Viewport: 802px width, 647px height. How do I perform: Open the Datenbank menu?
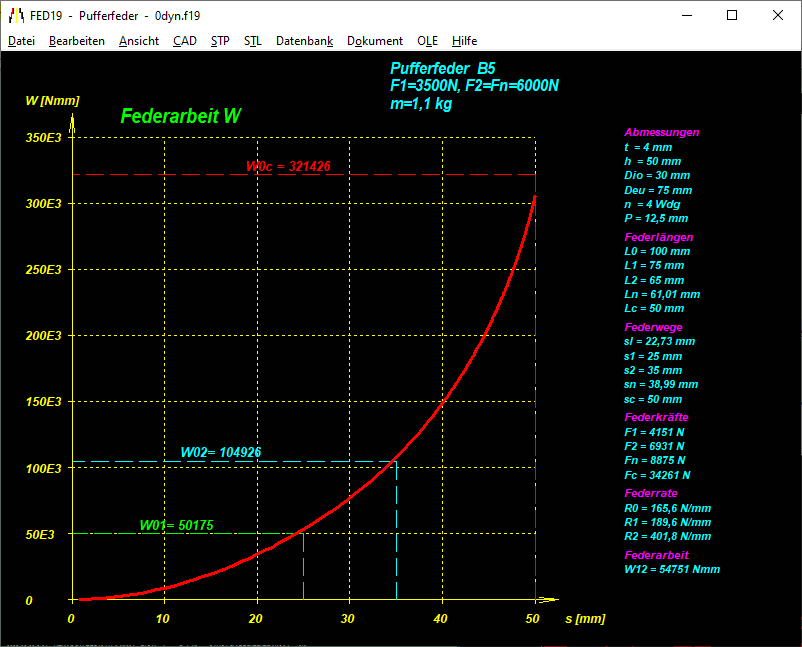tap(304, 41)
